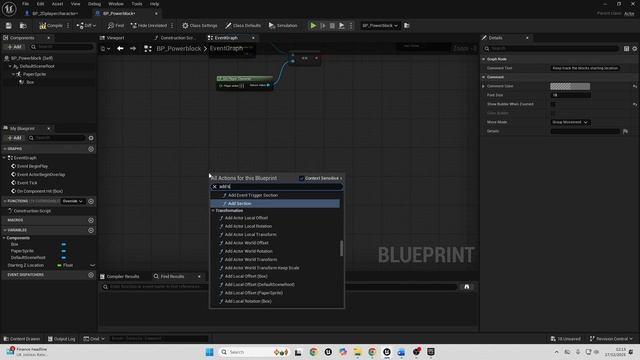
Task: Click the Eject playback icon
Action: click(x=342, y=26)
